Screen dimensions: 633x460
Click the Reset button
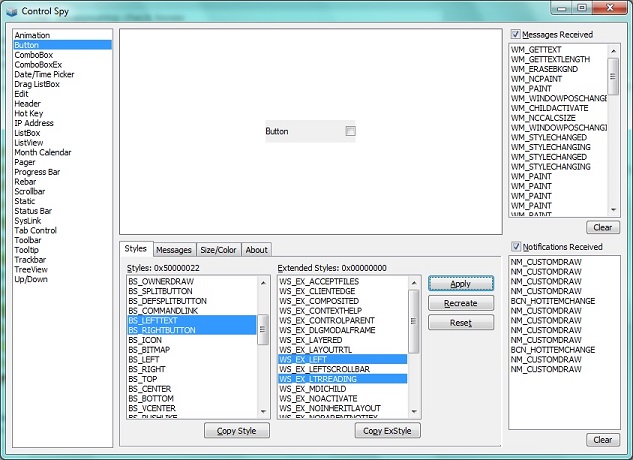pos(460,322)
